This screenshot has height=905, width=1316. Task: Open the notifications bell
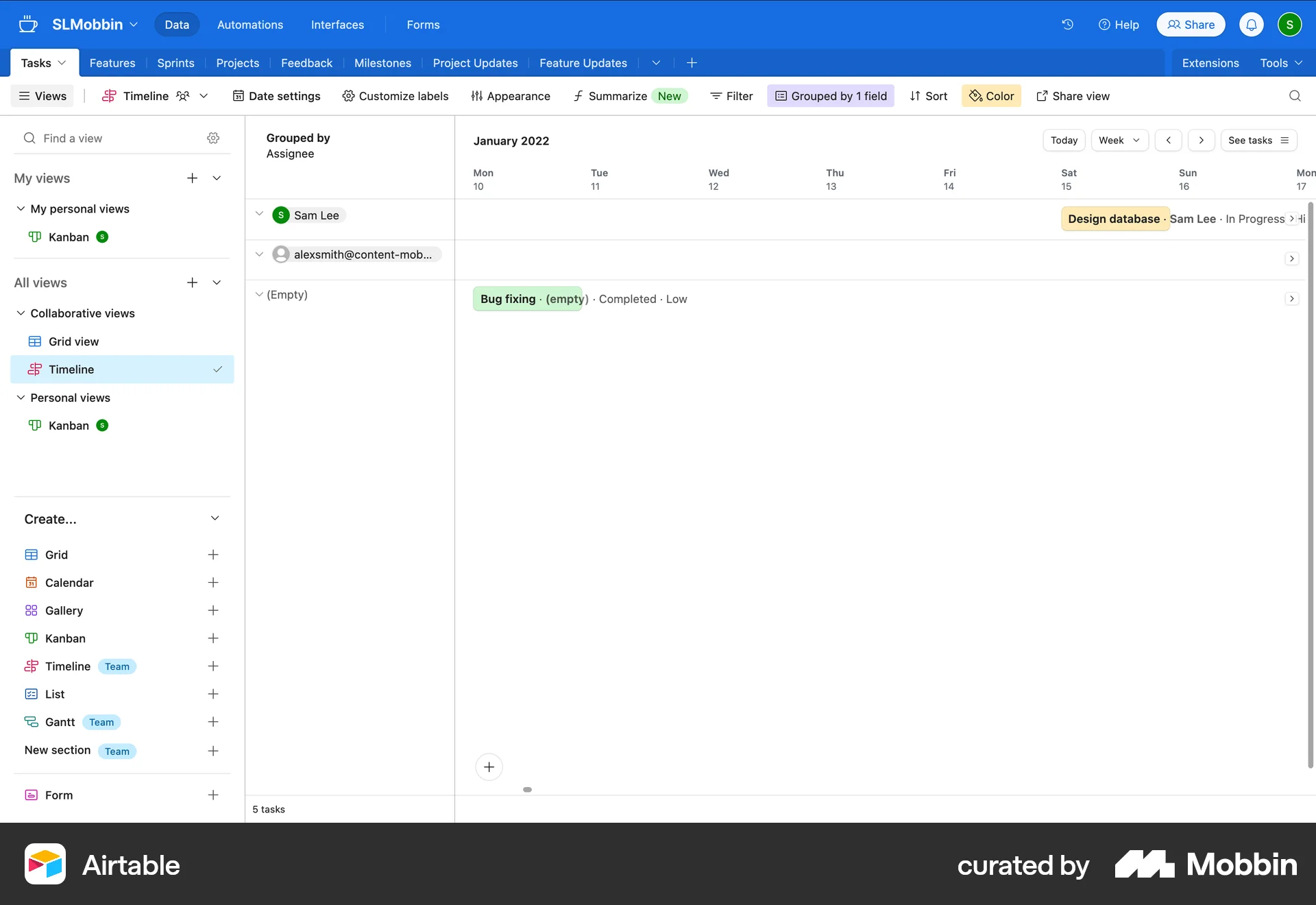(1251, 24)
